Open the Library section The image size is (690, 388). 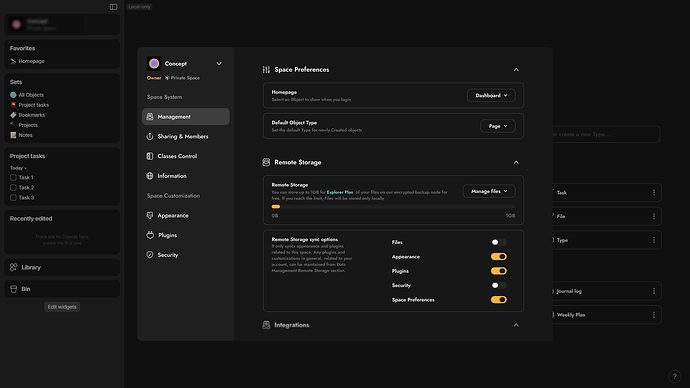(62, 267)
